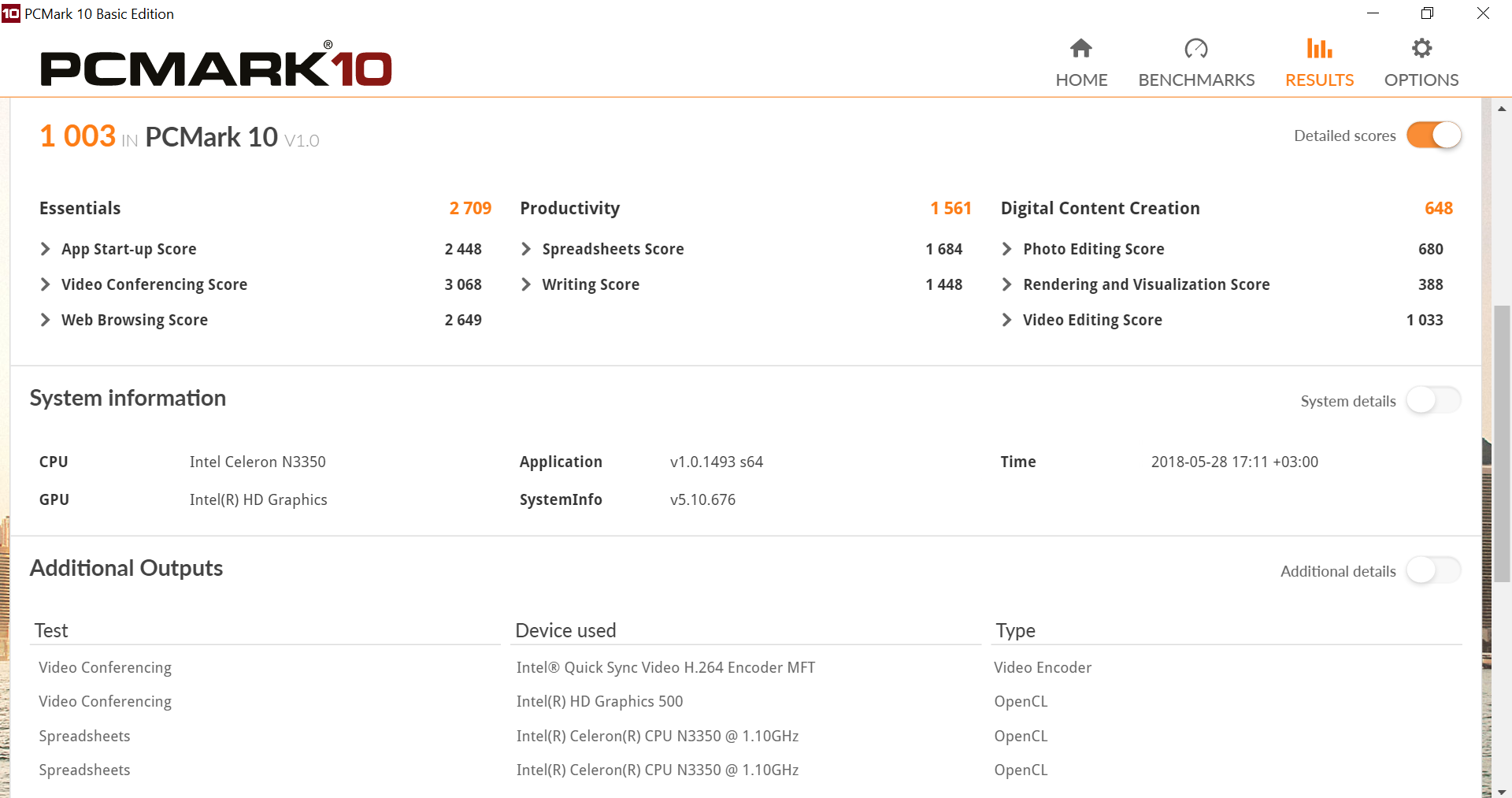Expand Photo Editing Score chevron
The height and width of the screenshot is (798, 1512).
pos(1006,249)
